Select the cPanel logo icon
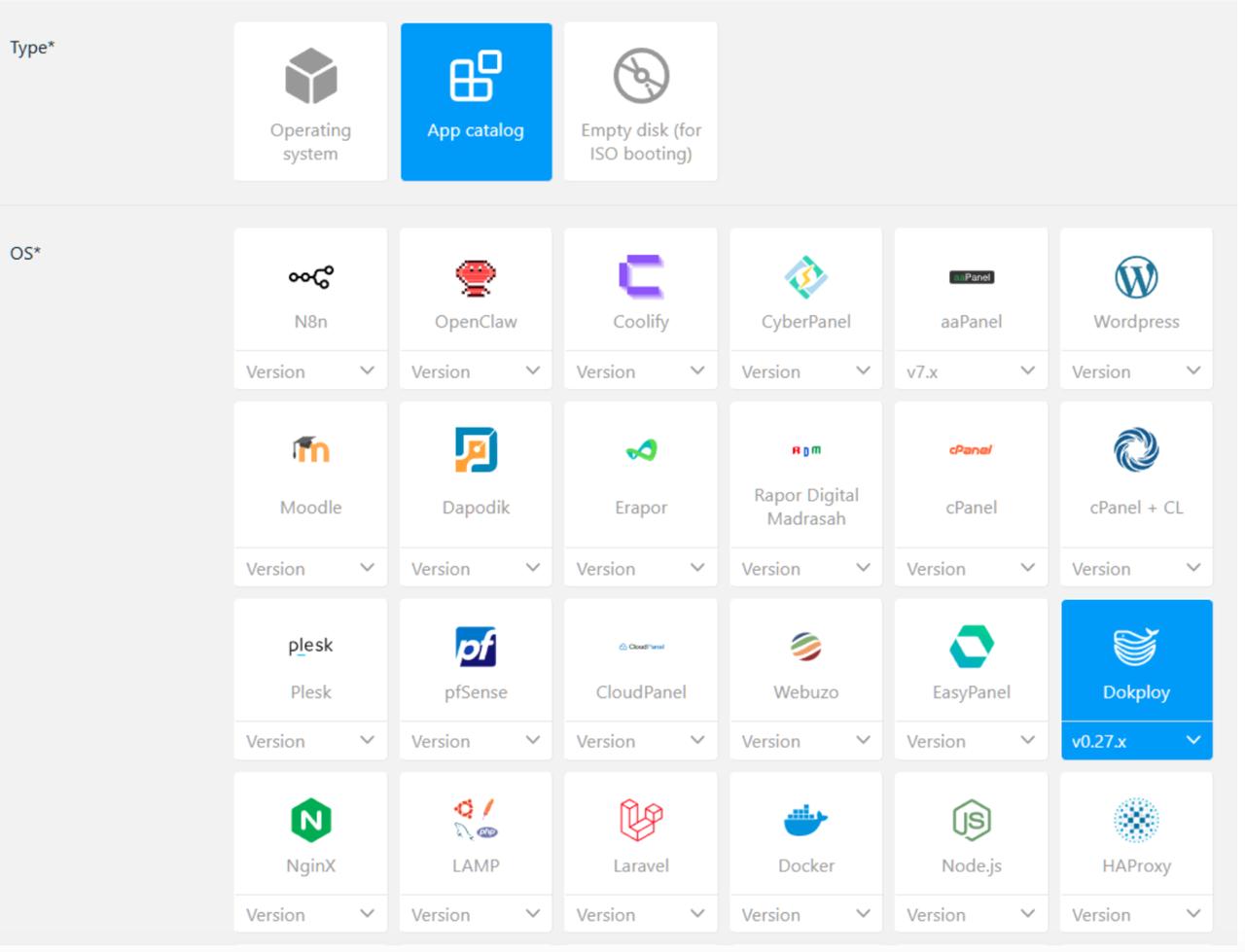 click(x=971, y=449)
